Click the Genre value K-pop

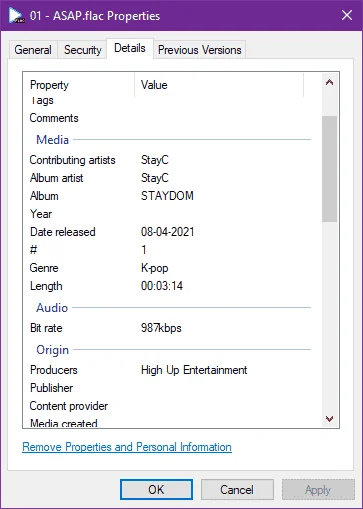point(155,268)
